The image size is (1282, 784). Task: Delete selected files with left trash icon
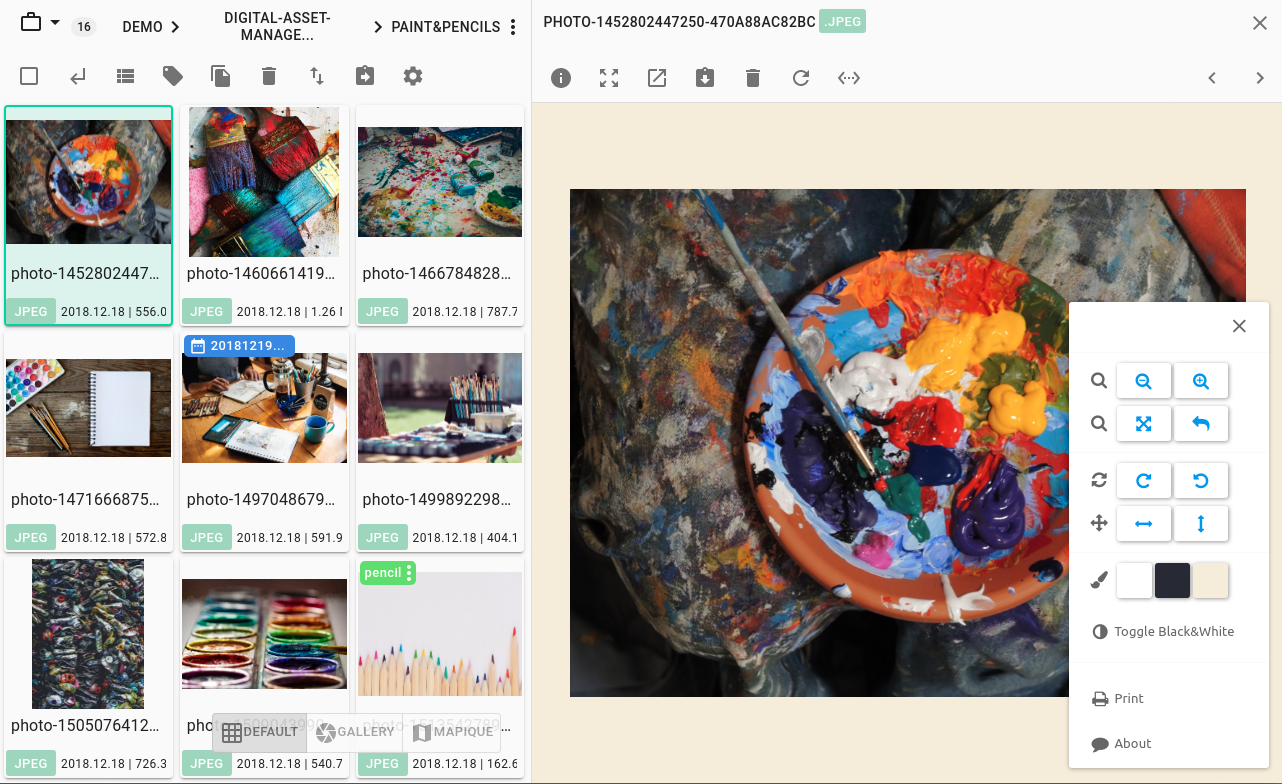268,76
